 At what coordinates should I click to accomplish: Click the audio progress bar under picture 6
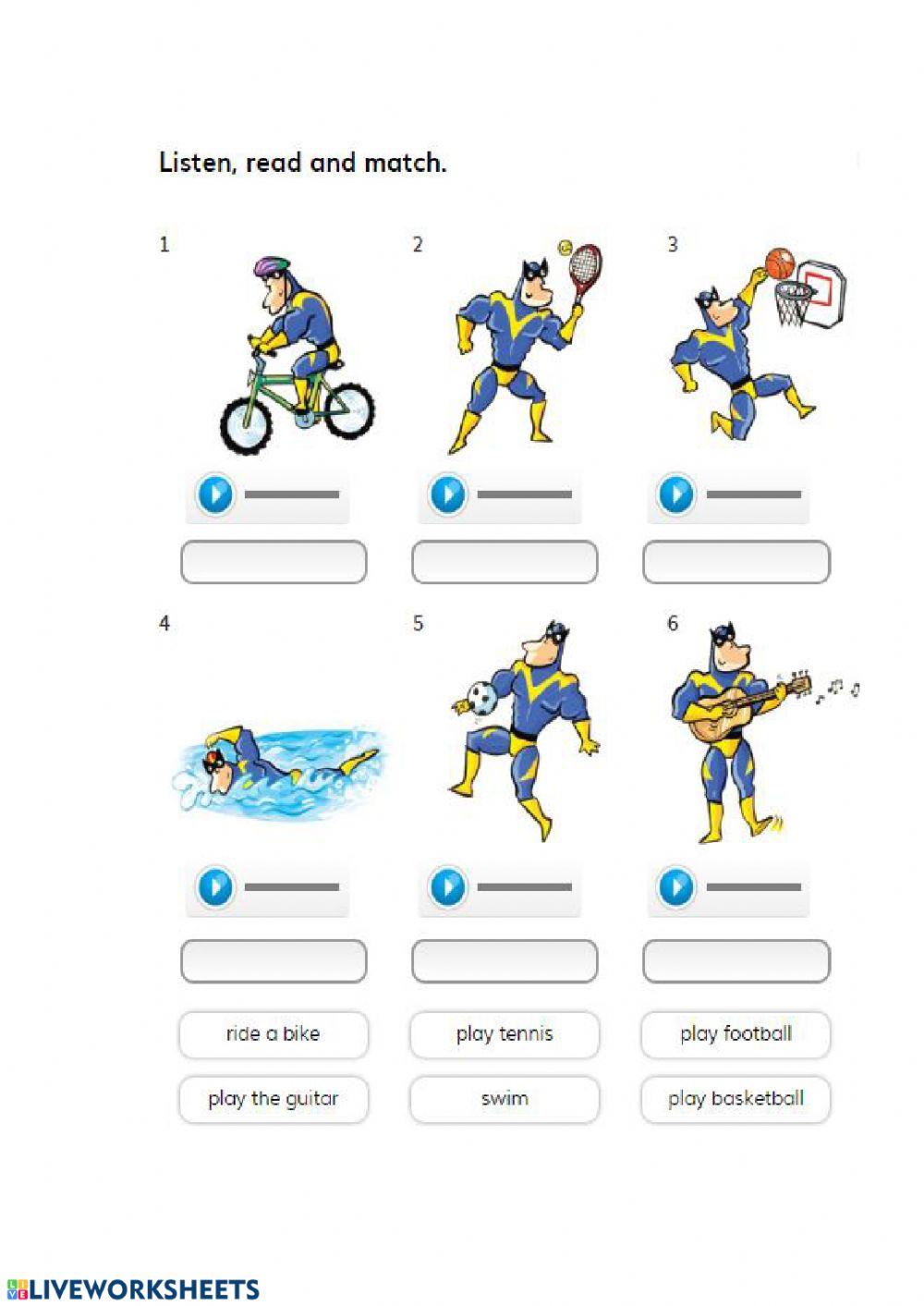[754, 887]
